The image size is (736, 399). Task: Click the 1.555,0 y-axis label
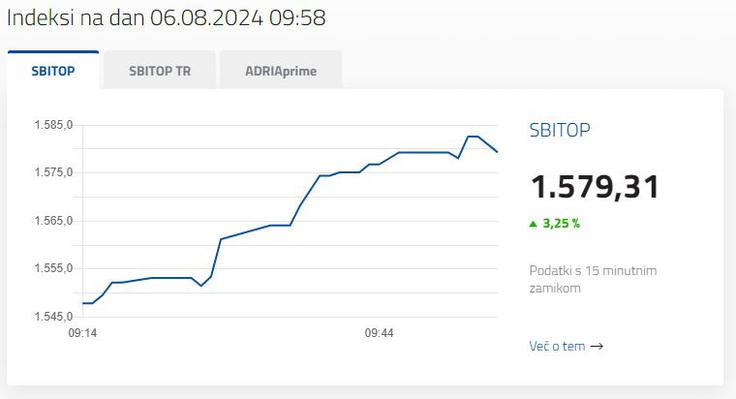click(x=54, y=268)
